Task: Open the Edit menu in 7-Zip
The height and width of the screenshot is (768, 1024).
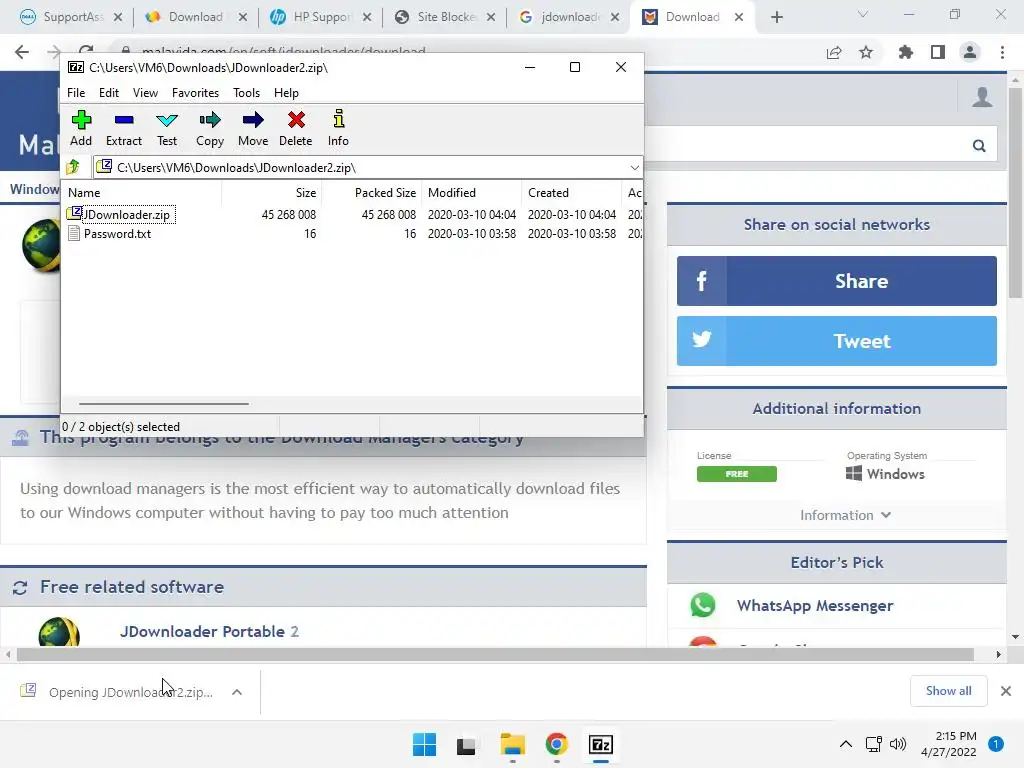Action: (108, 93)
